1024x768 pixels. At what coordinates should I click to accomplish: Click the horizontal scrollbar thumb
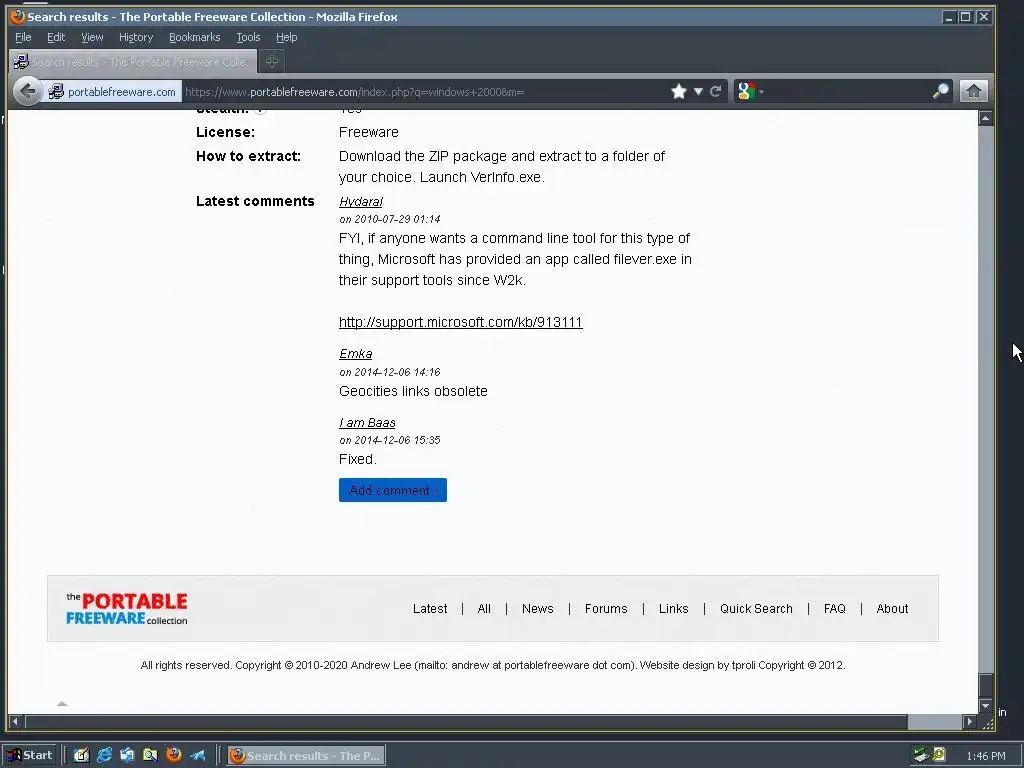(x=466, y=722)
